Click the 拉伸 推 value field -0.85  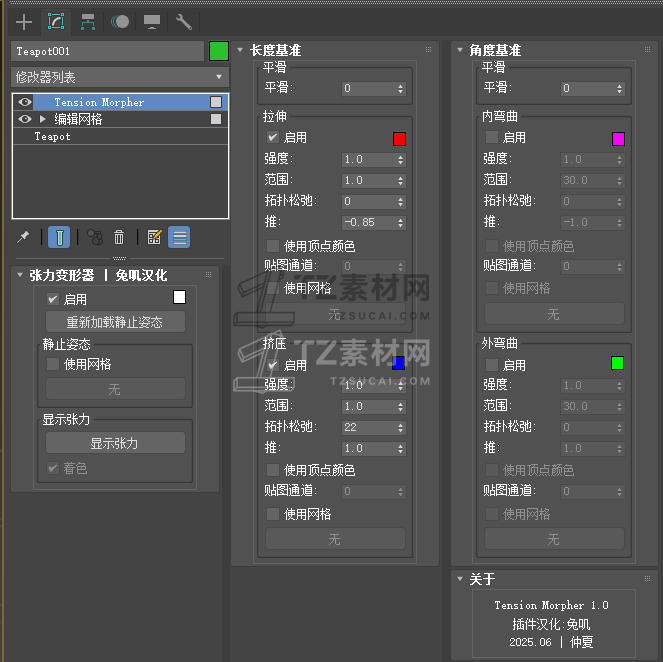point(369,222)
